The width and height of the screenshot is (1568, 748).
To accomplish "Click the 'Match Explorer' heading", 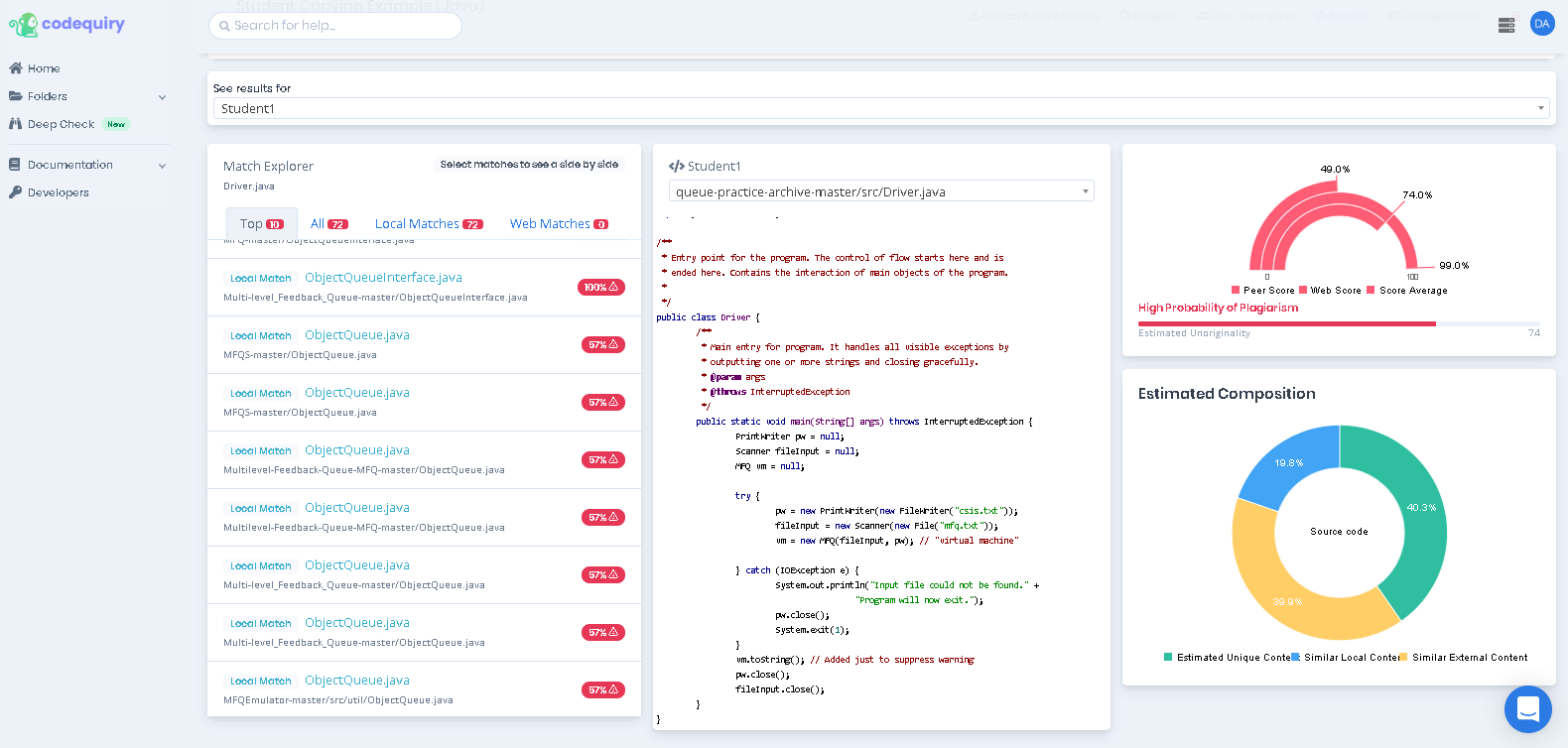I will coord(268,166).
